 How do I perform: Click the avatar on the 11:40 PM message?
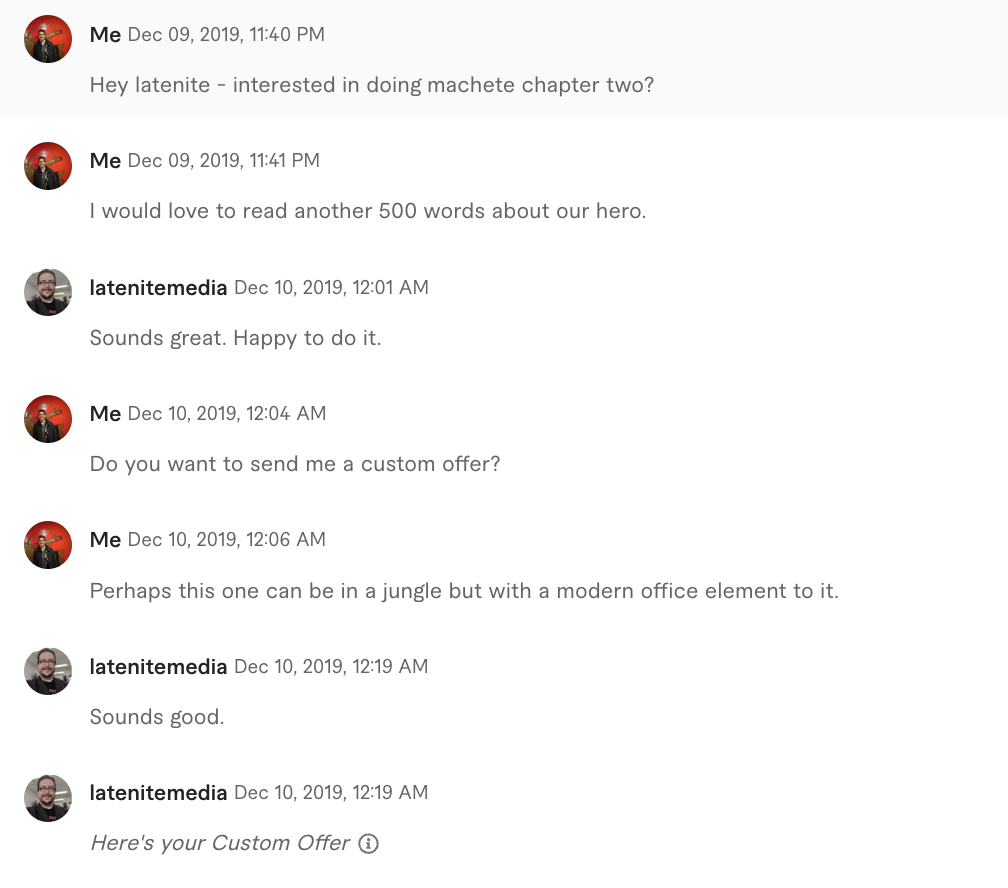point(48,39)
